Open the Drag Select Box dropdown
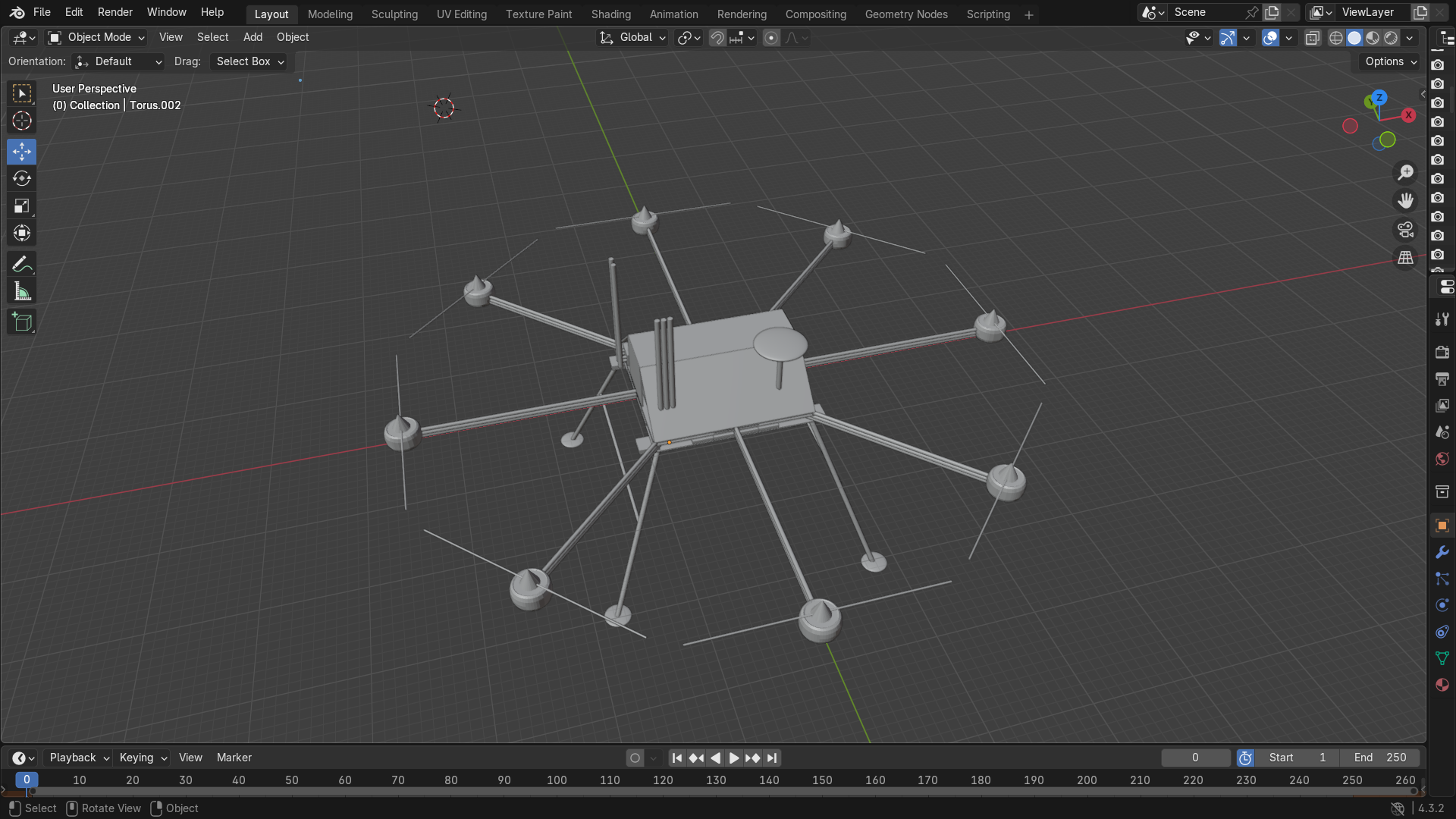The height and width of the screenshot is (819, 1456). click(249, 61)
